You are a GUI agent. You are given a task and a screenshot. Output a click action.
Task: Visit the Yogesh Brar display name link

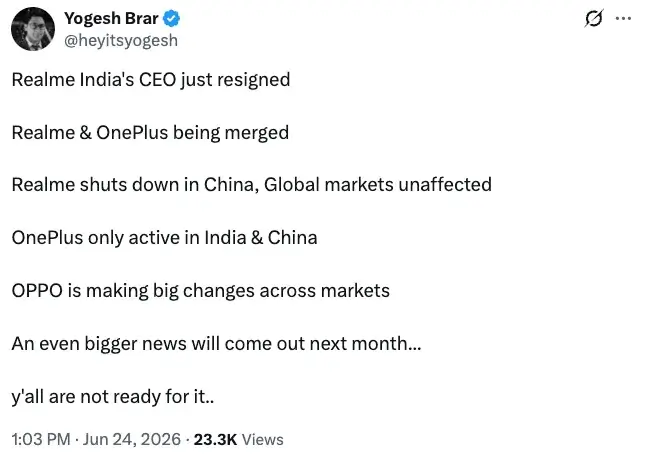pyautogui.click(x=111, y=19)
